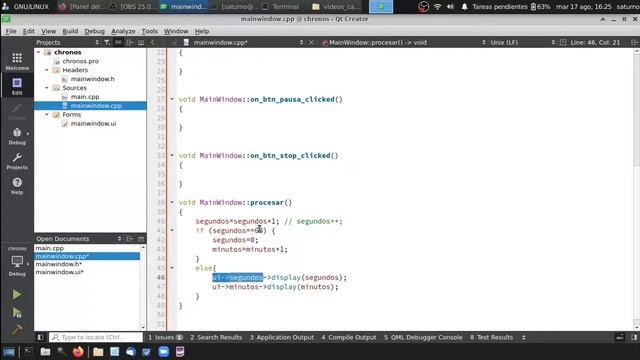Select chronos.pro in project tree
640x360 pixels.
[x=80, y=61]
